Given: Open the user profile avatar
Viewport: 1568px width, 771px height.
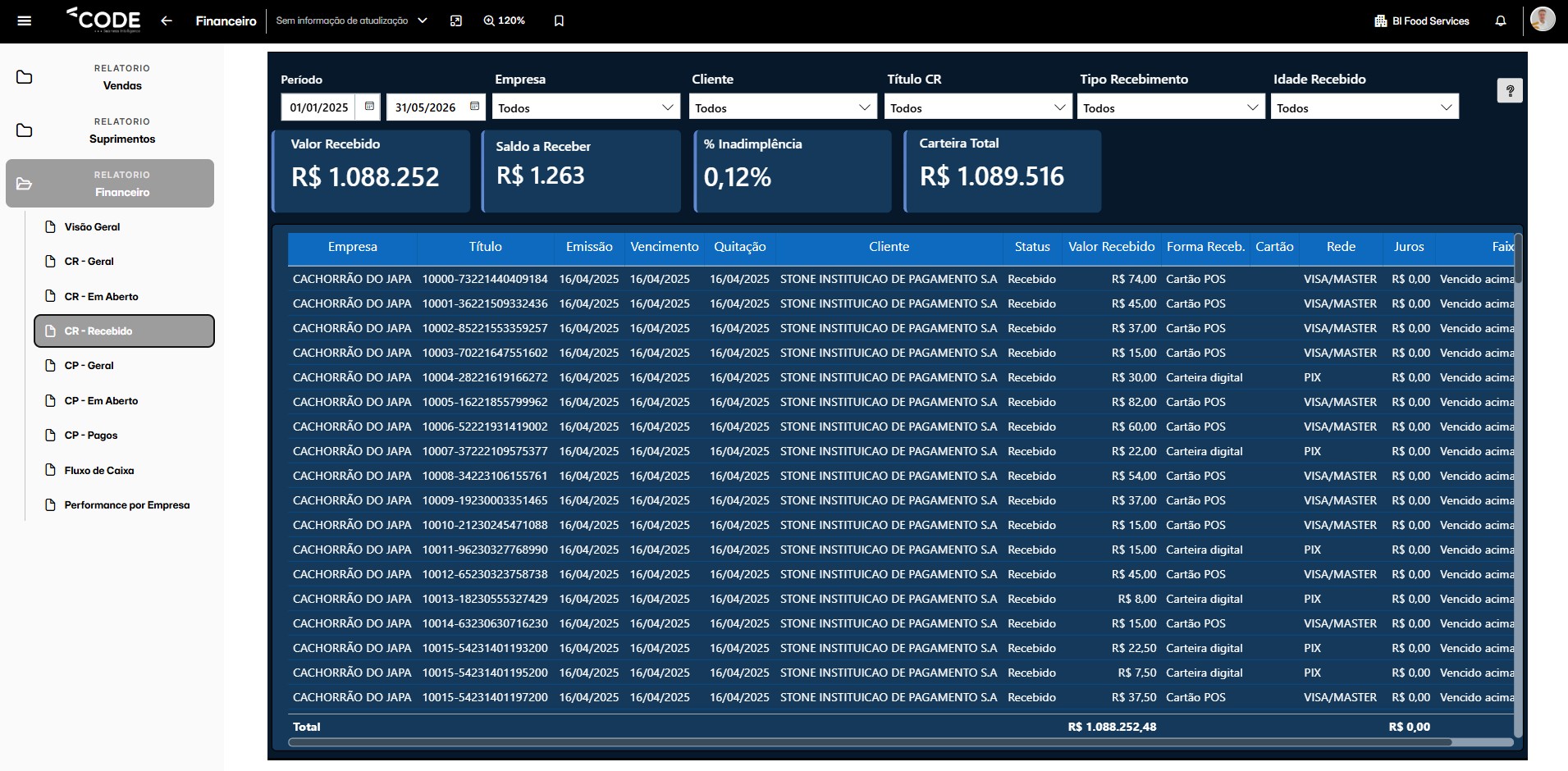Looking at the screenshot, I should [1543, 19].
